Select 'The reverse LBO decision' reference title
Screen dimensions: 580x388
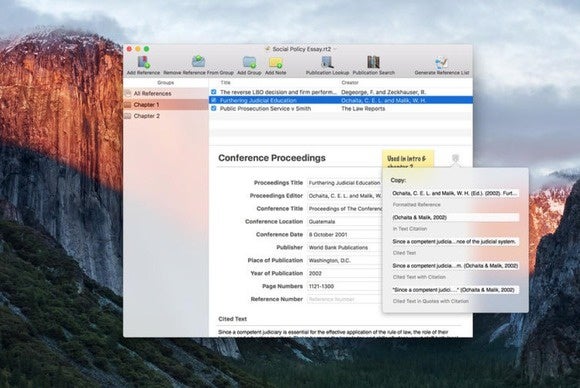coord(278,92)
